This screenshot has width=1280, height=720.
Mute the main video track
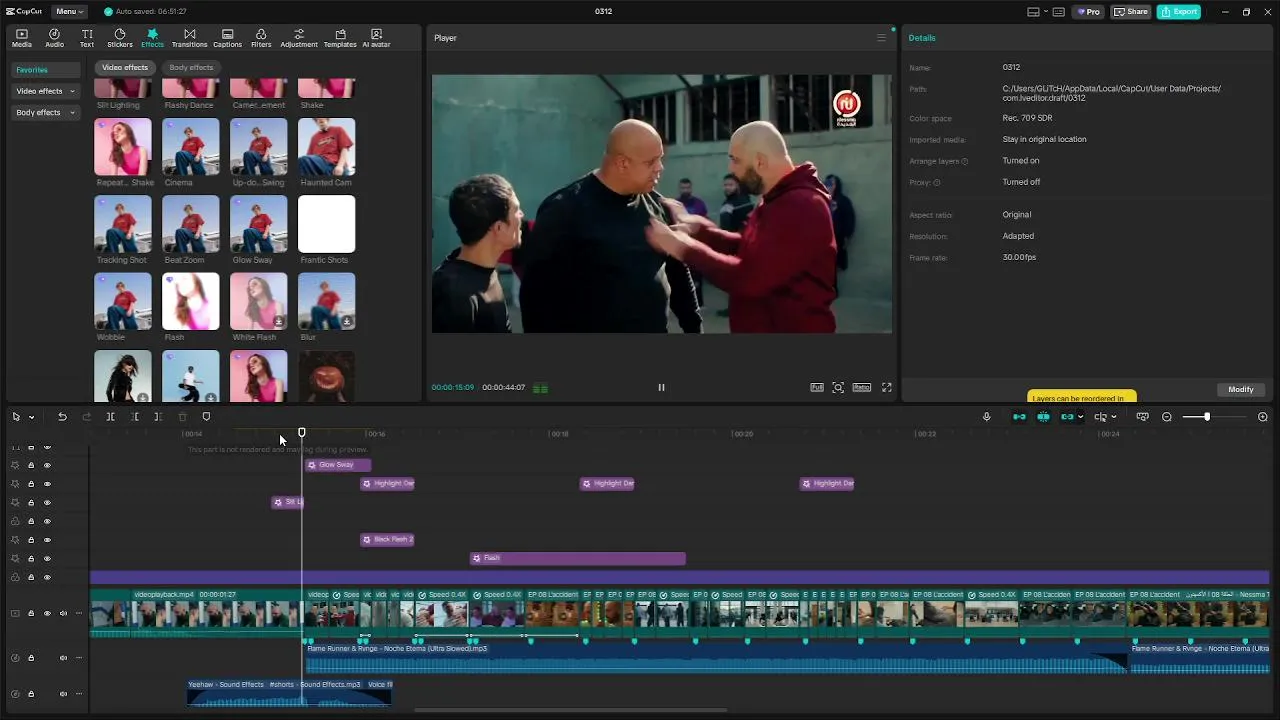point(63,614)
